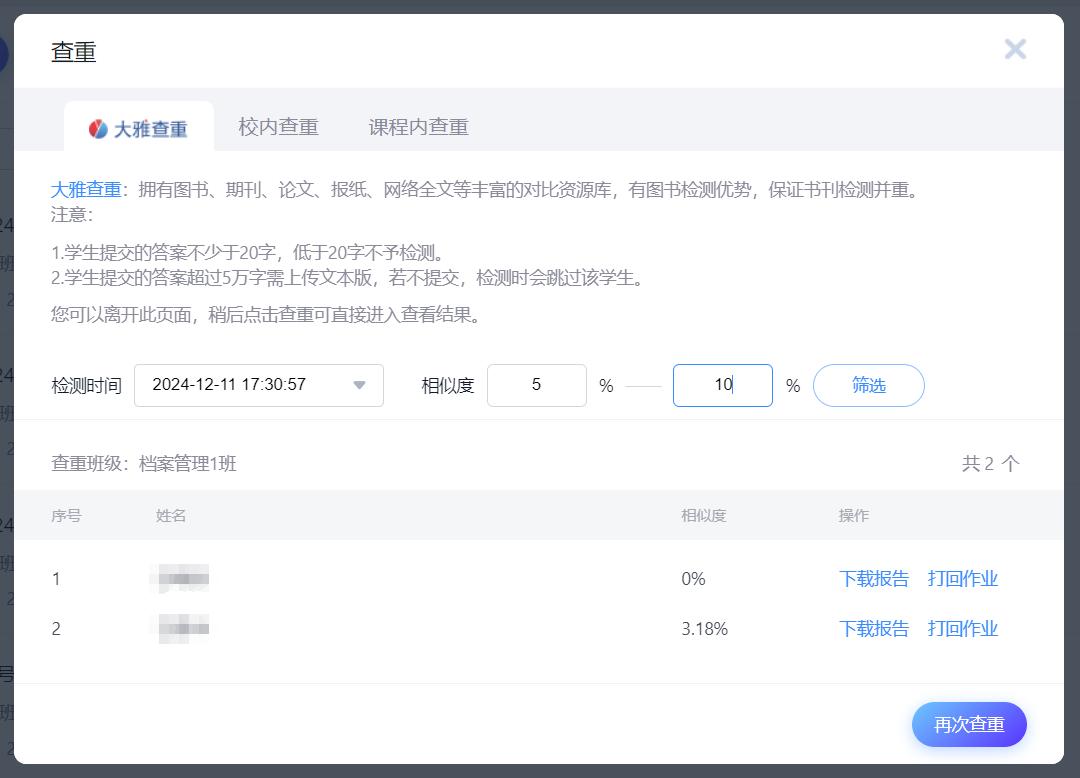Click the 查重班级: 档案管理1班 label

(144, 463)
